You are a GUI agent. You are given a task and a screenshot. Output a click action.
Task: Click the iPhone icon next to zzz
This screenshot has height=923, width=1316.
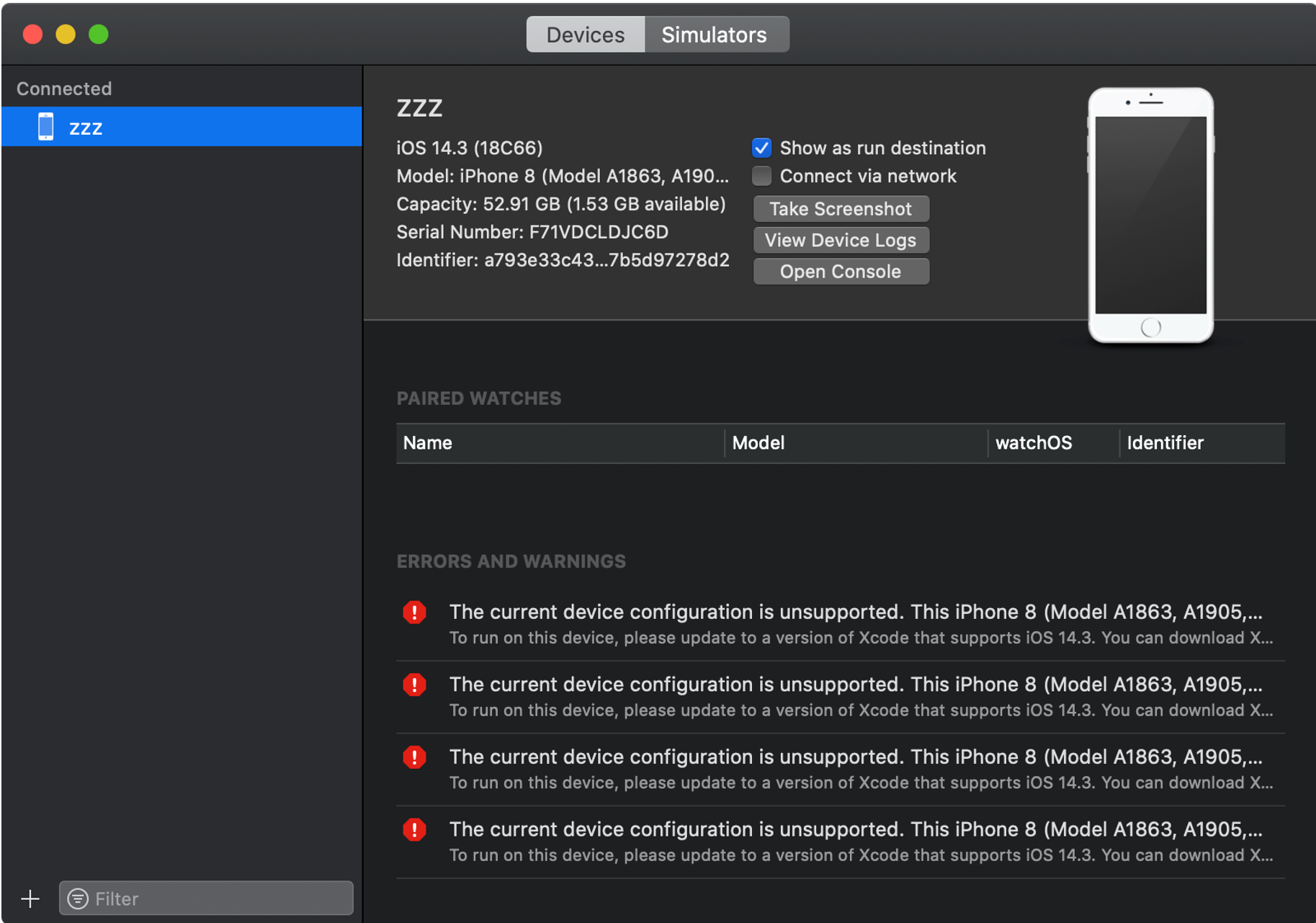[45, 127]
